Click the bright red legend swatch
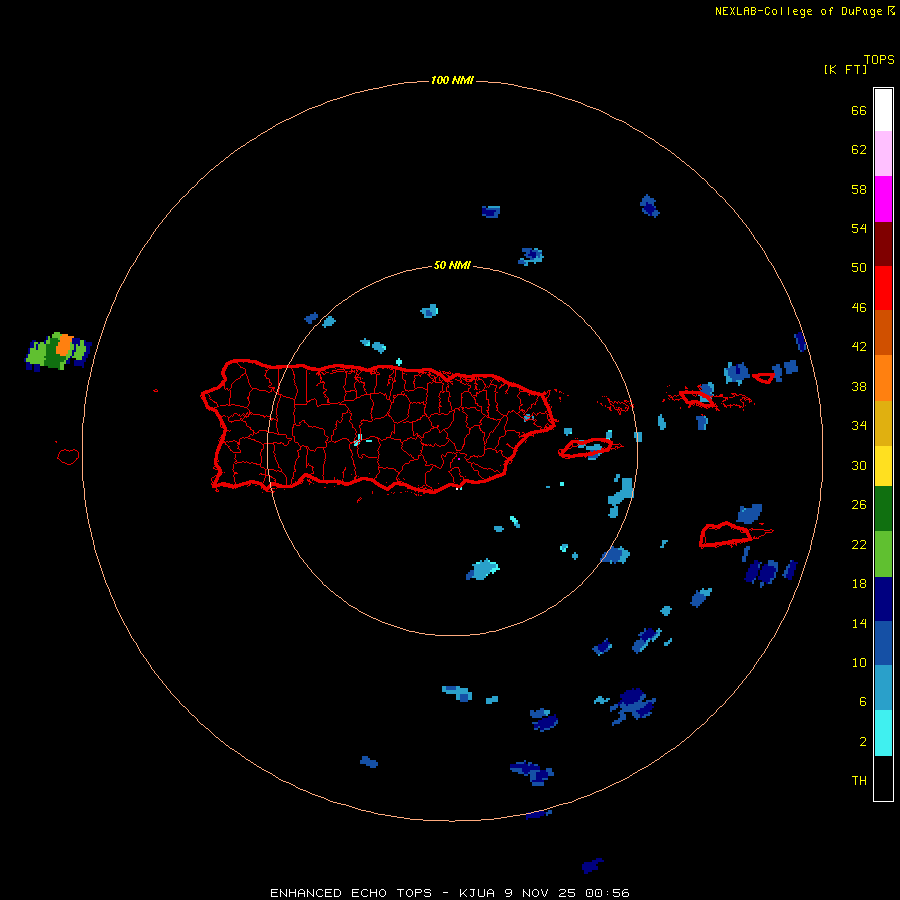This screenshot has width=900, height=900. (x=883, y=288)
